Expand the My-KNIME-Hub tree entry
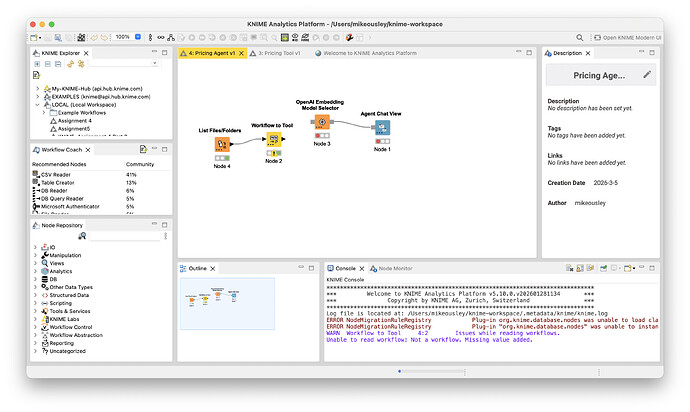 tap(36, 87)
